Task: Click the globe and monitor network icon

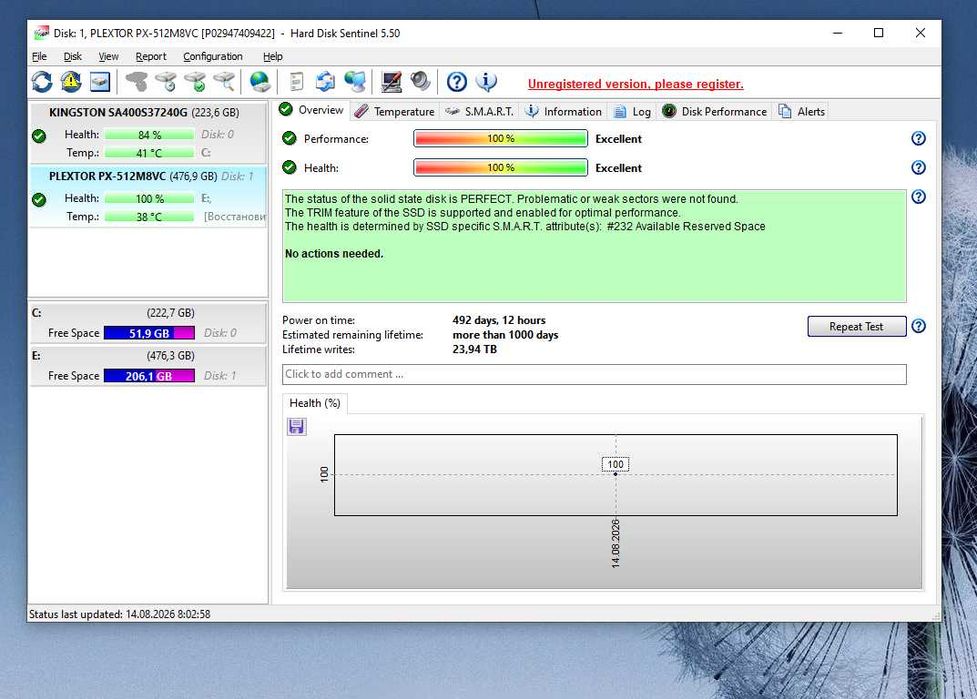Action: click(355, 82)
